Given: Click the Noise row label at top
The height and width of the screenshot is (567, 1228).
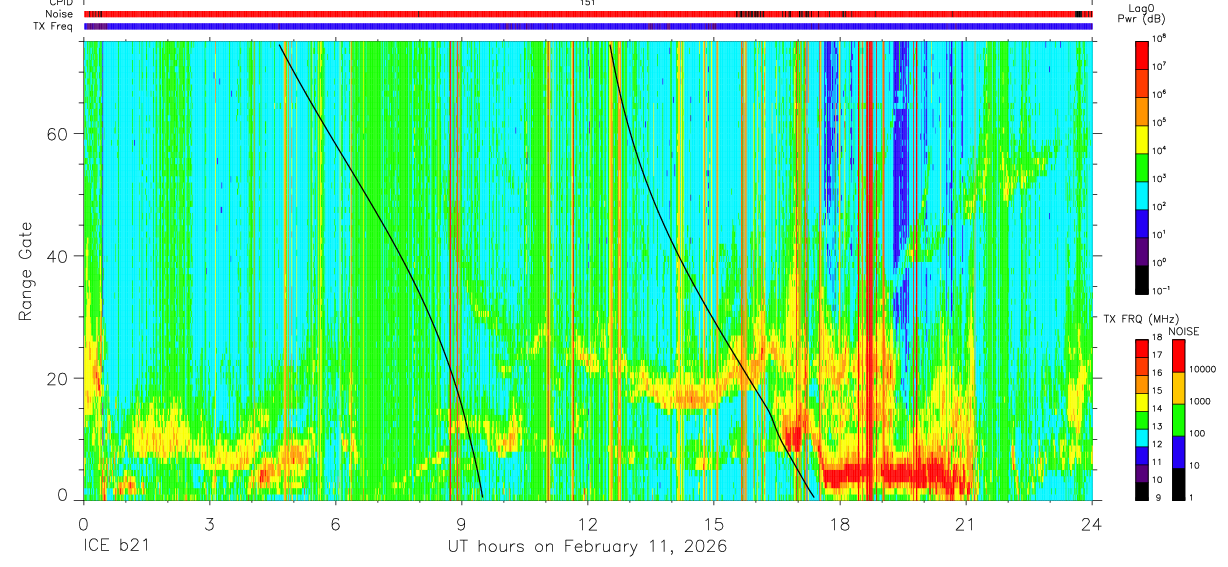Looking at the screenshot, I should point(59,14).
